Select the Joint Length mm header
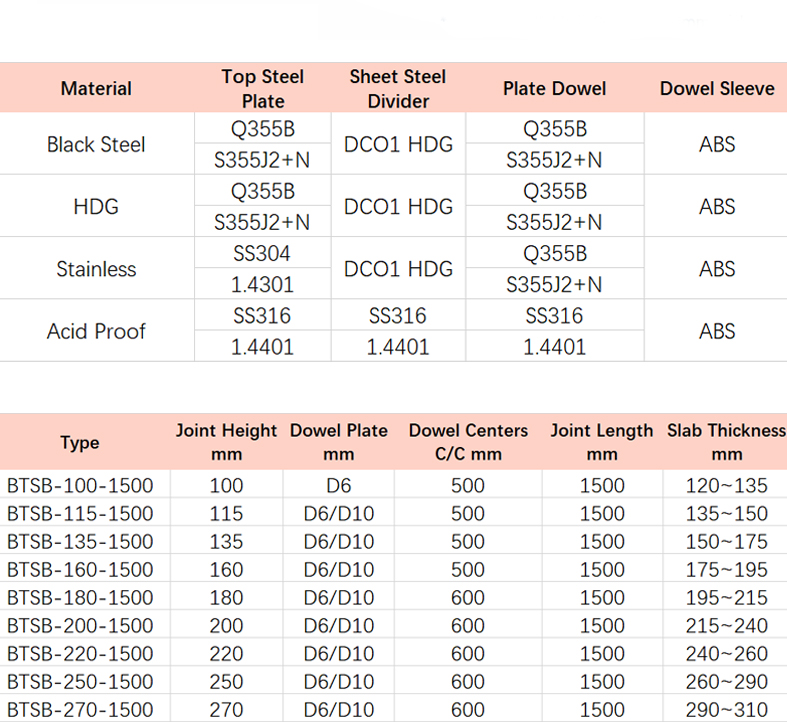 tap(602, 442)
